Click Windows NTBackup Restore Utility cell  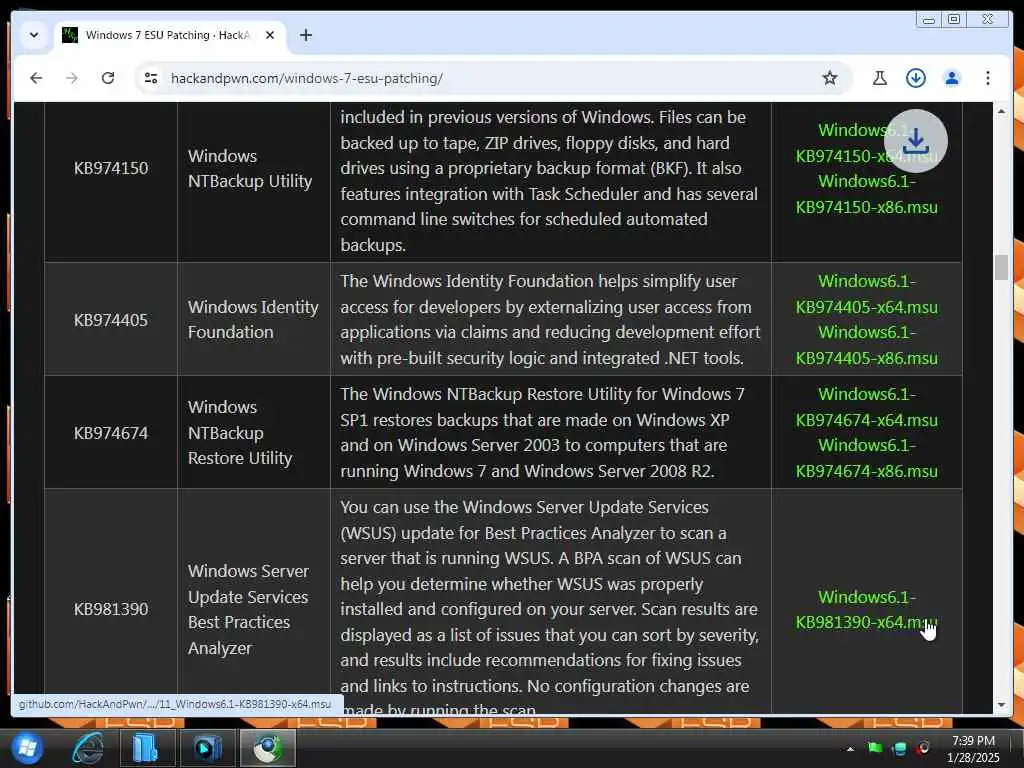tap(253, 432)
